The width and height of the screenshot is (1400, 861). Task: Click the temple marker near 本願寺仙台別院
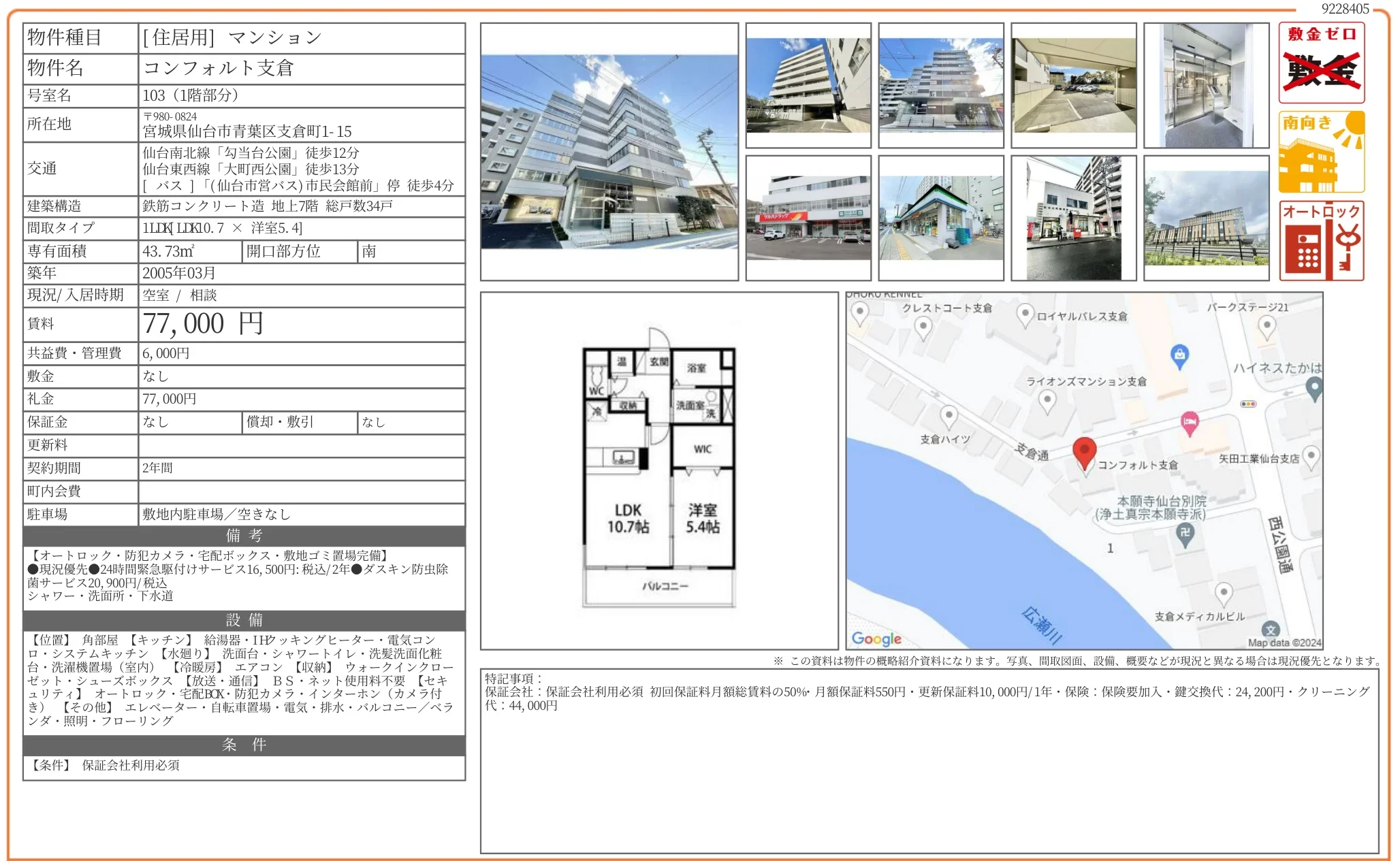tap(1185, 533)
